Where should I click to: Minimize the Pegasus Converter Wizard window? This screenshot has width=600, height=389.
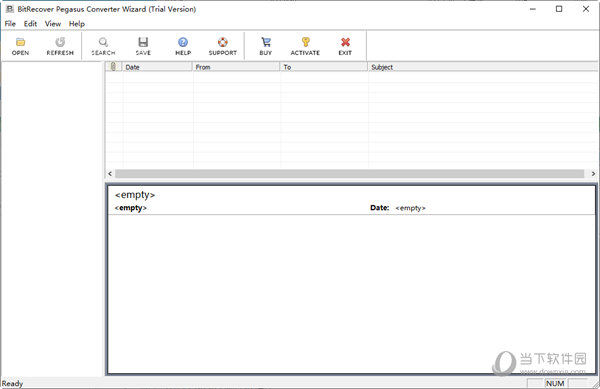pos(533,9)
